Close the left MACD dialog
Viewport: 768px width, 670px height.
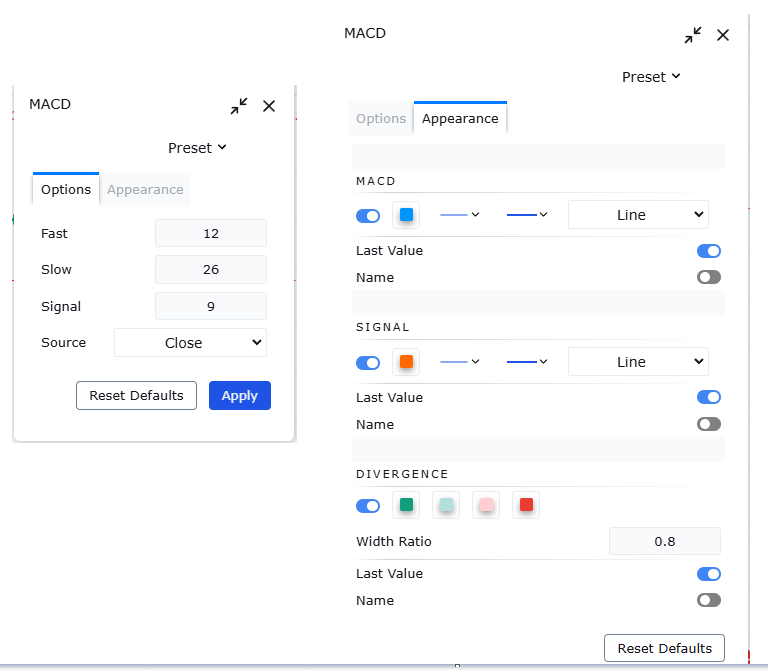[x=269, y=106]
